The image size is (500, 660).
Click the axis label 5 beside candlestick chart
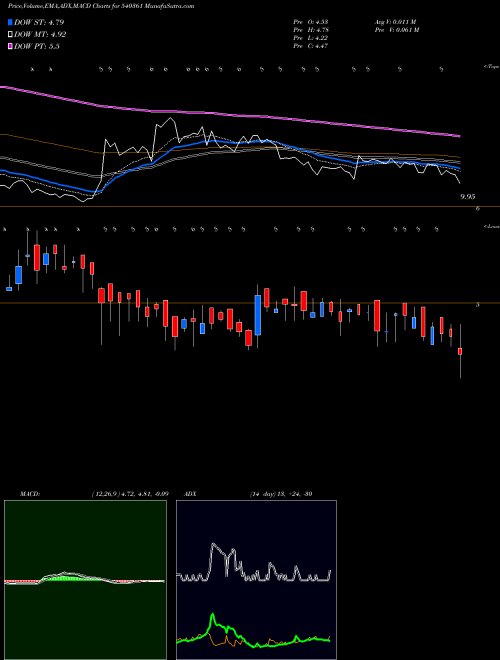point(478,305)
